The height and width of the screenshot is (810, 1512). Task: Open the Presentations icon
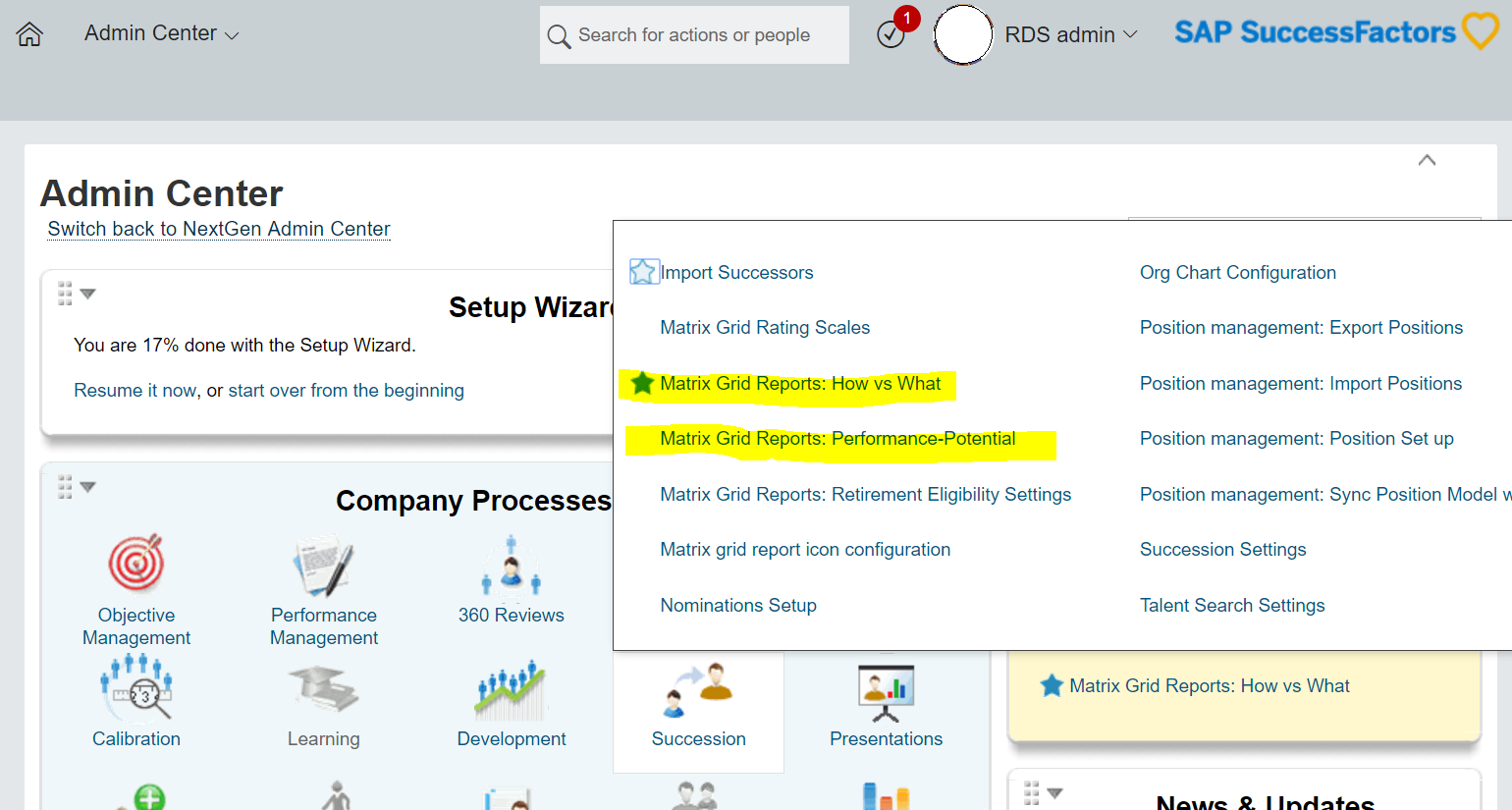886,692
